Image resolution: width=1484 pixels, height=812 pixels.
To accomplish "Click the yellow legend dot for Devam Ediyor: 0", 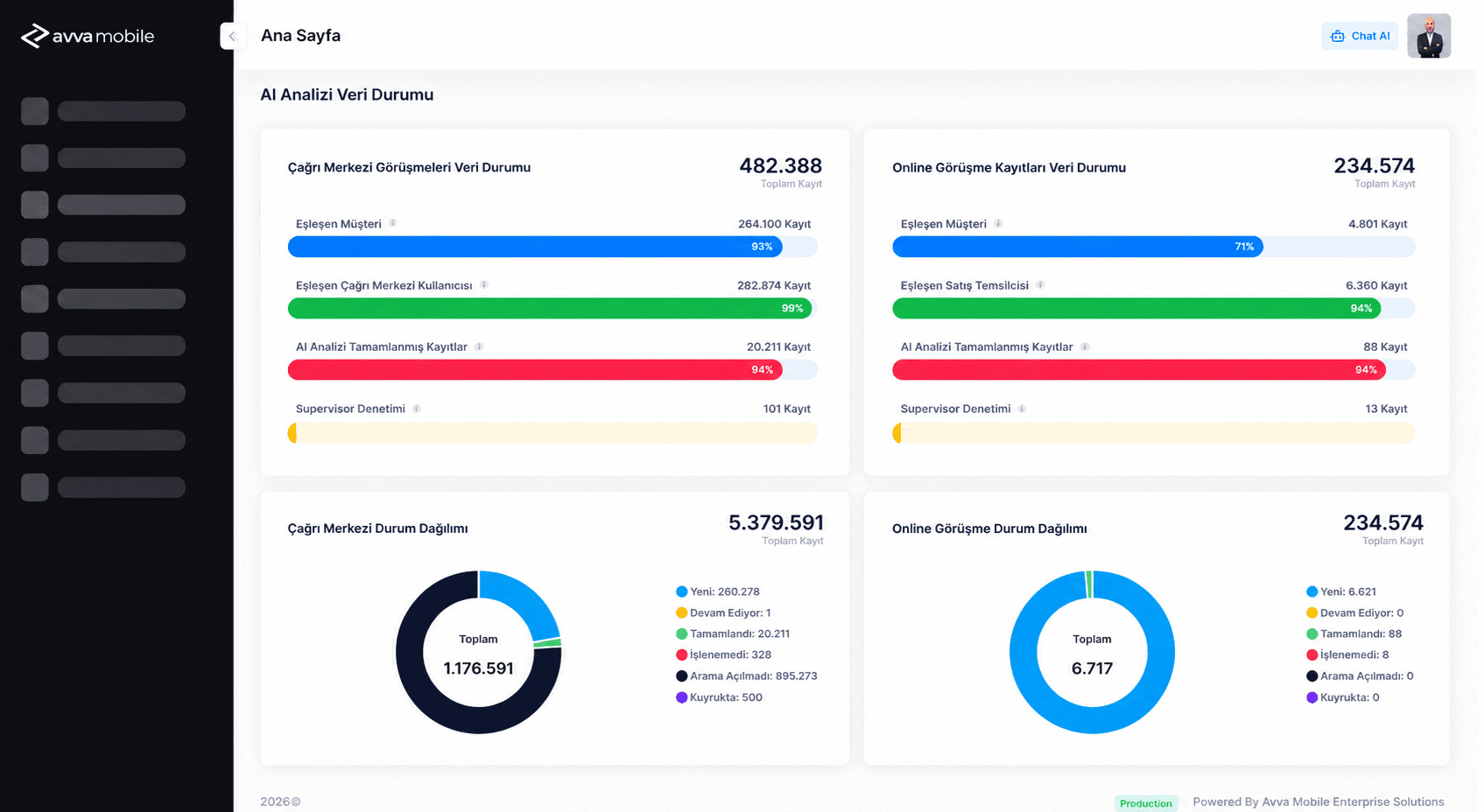I will (1312, 612).
